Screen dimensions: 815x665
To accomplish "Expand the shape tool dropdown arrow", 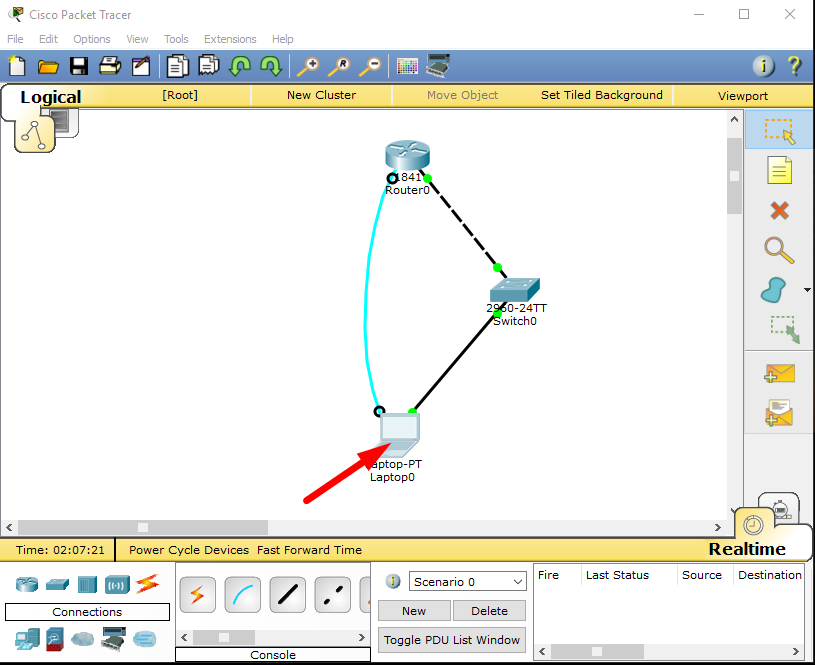I will [807, 290].
